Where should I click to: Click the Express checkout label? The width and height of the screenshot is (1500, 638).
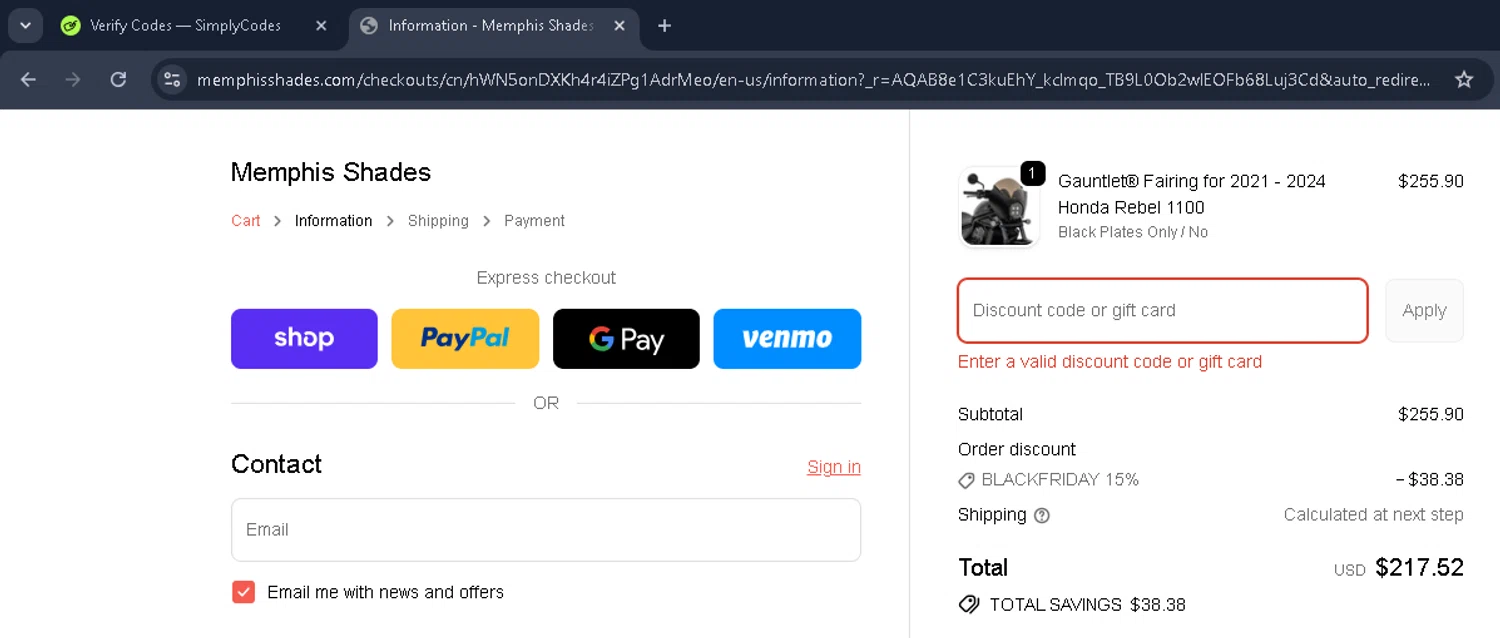point(546,278)
